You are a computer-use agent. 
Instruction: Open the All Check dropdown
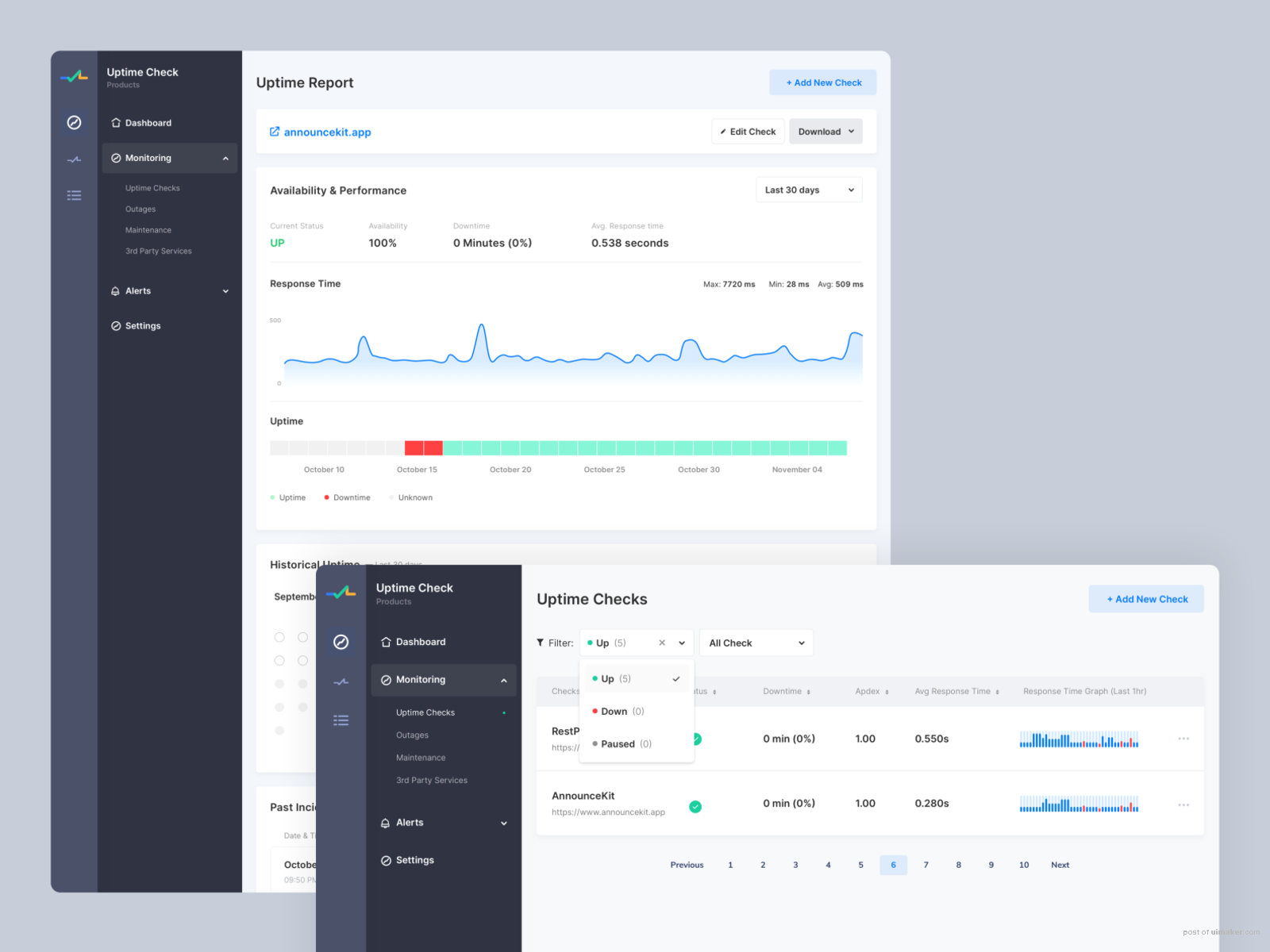[x=756, y=643]
